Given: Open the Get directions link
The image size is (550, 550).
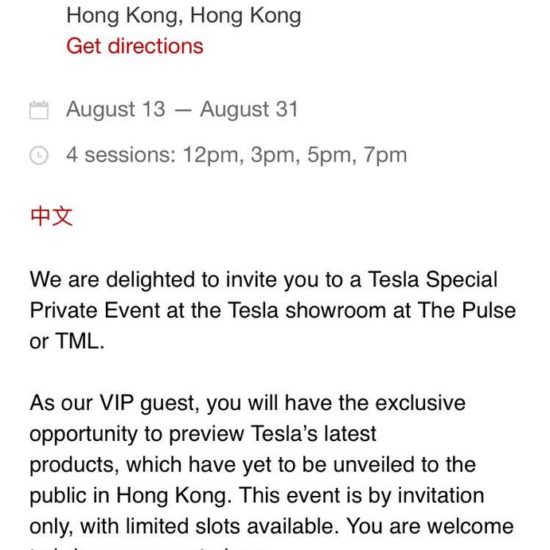Looking at the screenshot, I should click(135, 46).
